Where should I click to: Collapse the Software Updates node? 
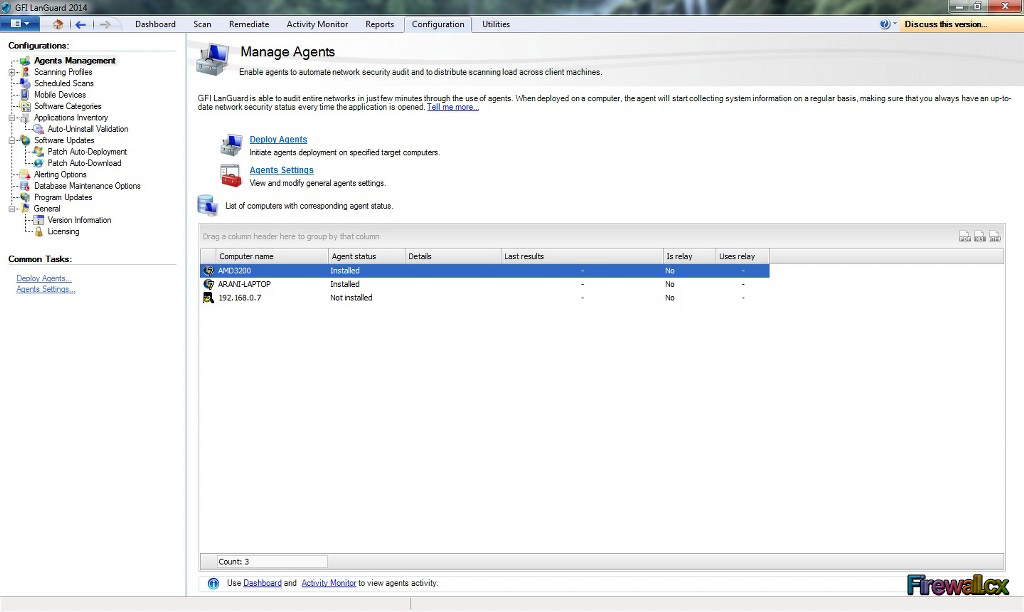pyautogui.click(x=12, y=140)
